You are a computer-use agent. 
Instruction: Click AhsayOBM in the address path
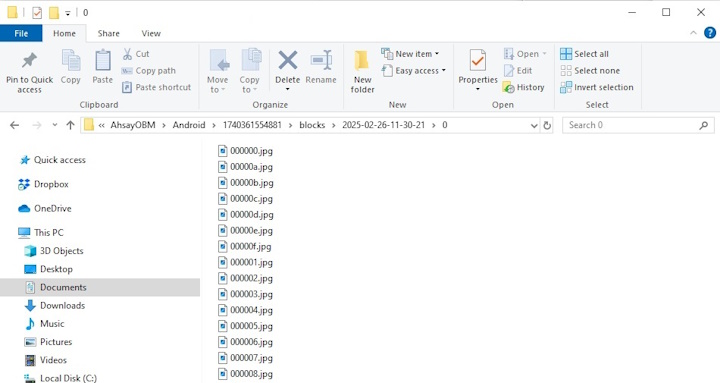133,125
